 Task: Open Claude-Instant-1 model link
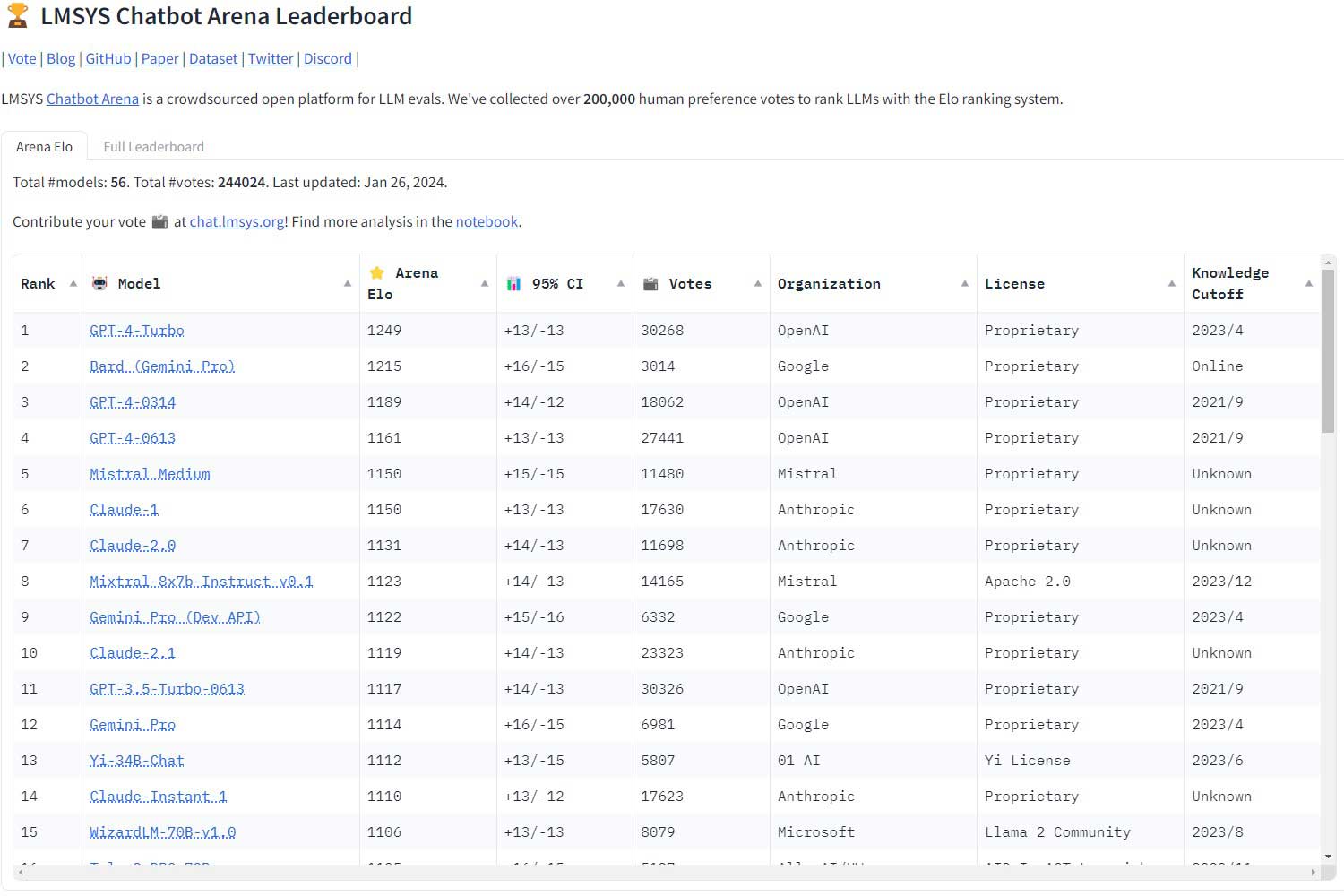158,797
